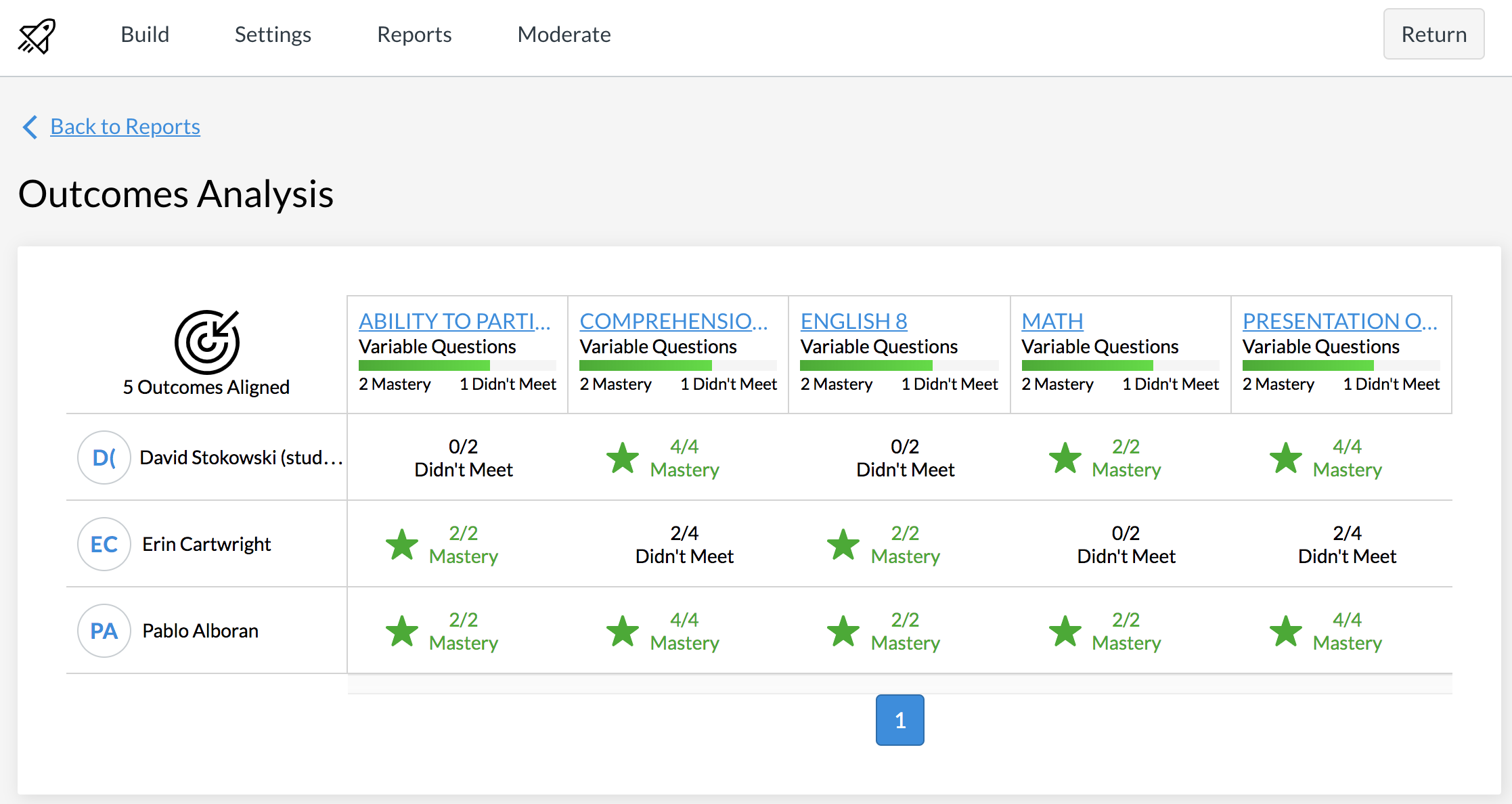Click Erin's English 8 mastery star
This screenshot has width=1512, height=804.
[843, 545]
